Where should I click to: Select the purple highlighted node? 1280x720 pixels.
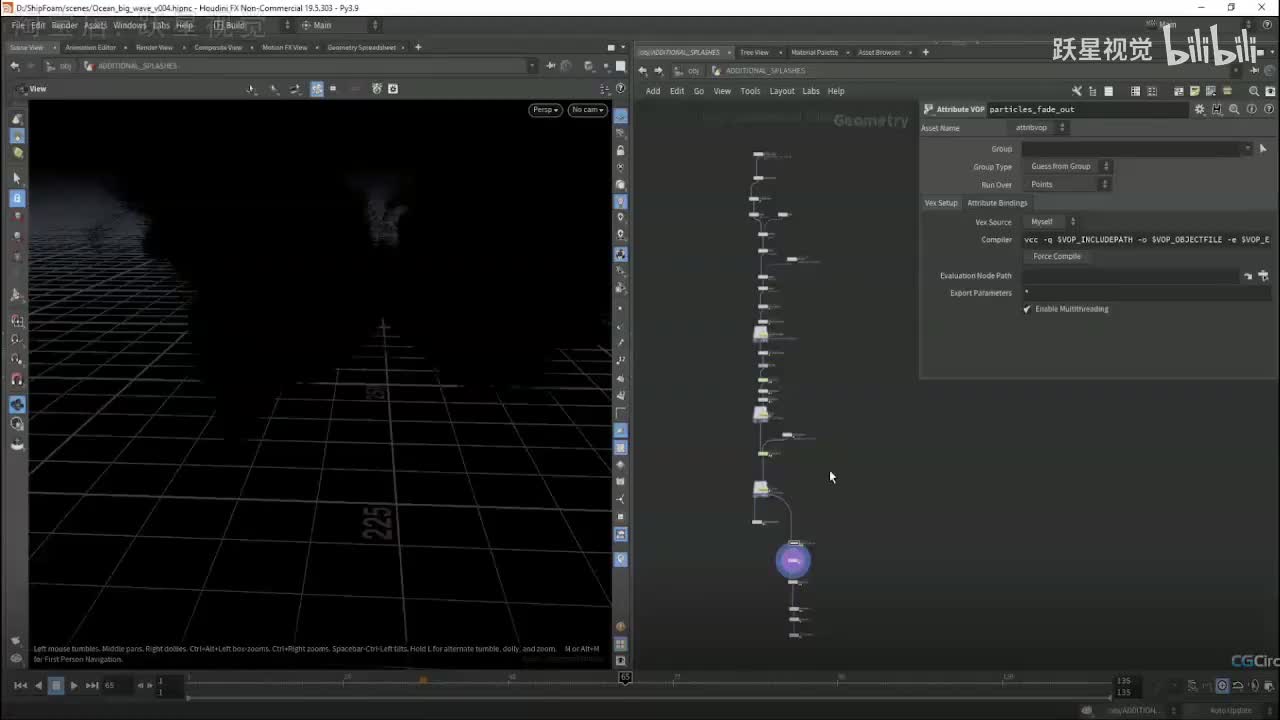793,560
